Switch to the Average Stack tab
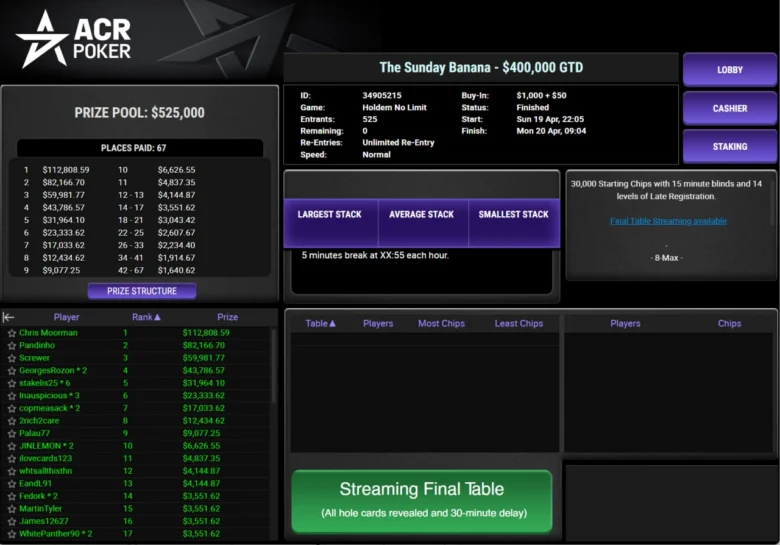 (421, 214)
